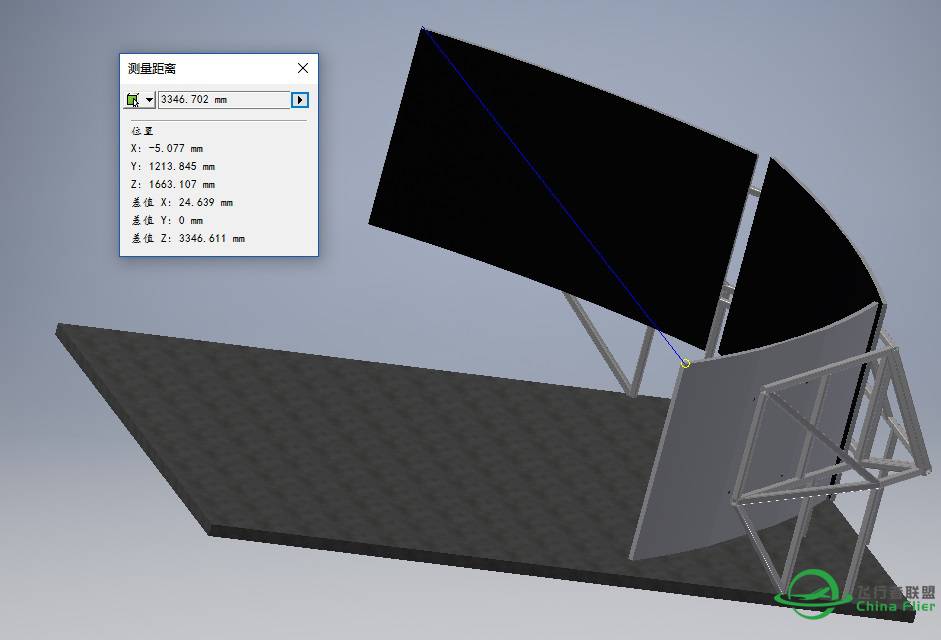This screenshot has height=640, width=941.
Task: Click the green selection filter icon
Action: click(x=132, y=100)
